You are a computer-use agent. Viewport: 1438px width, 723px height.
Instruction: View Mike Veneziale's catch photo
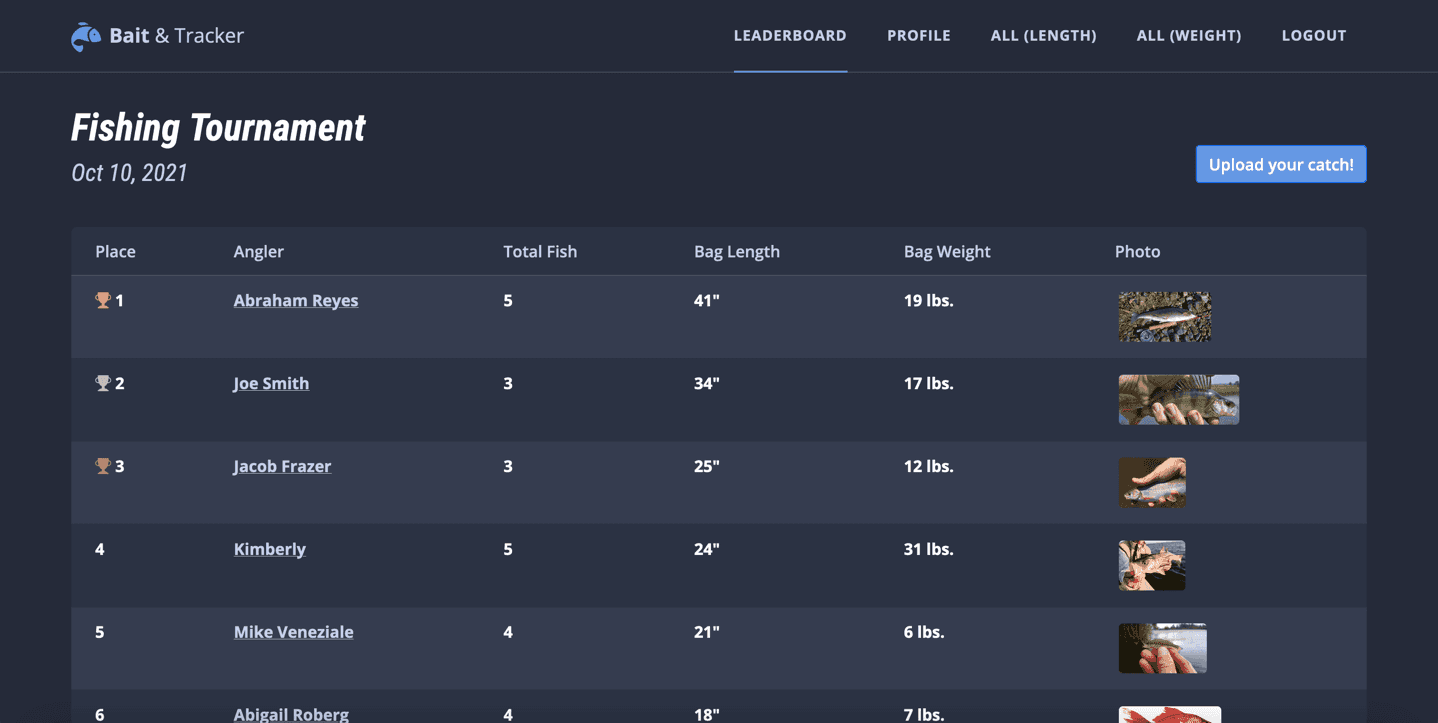[x=1162, y=648]
